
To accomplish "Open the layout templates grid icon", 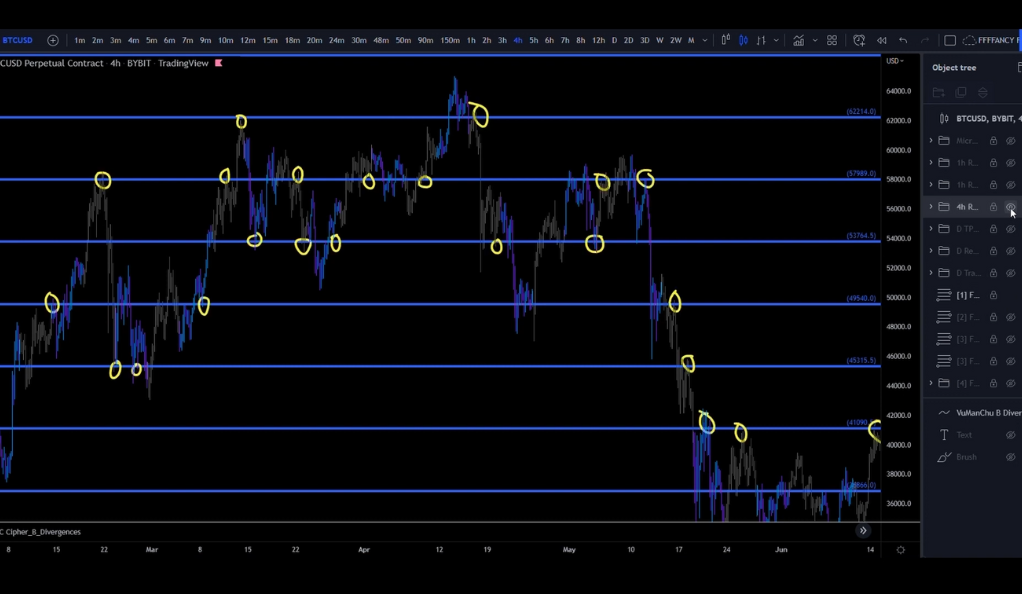I will pos(832,40).
